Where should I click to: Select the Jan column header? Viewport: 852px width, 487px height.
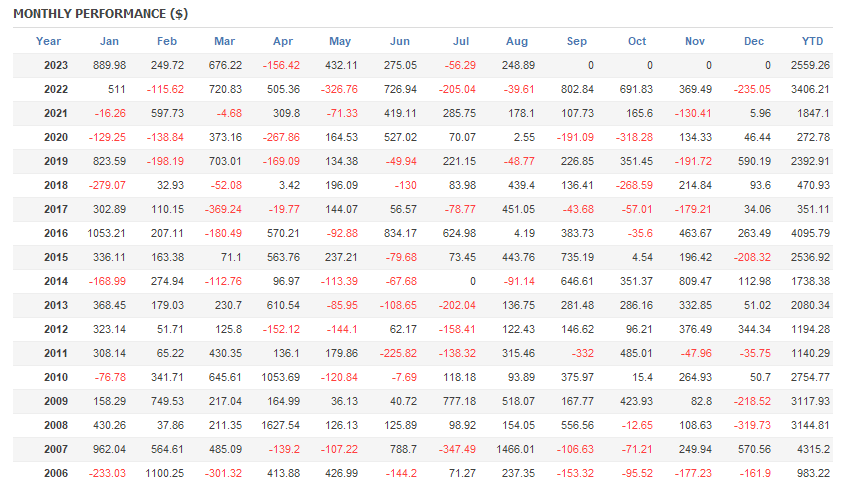(109, 41)
